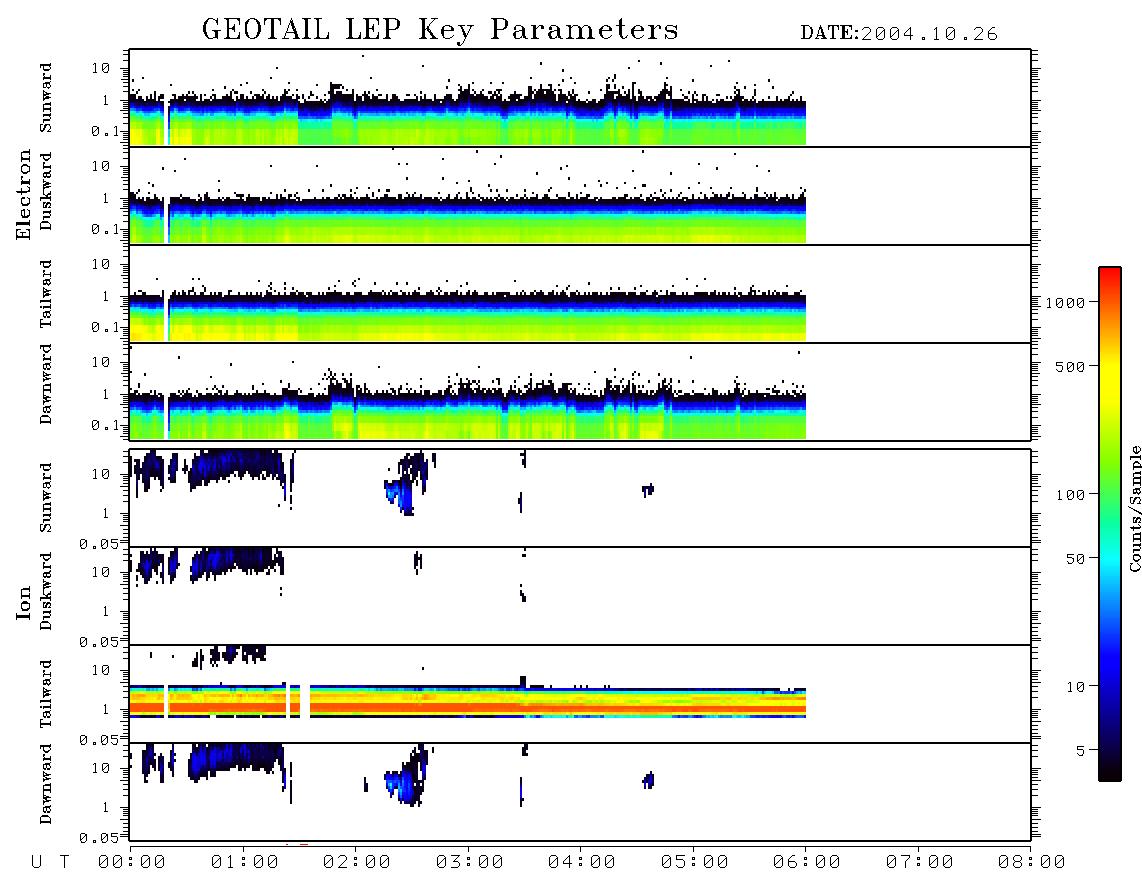Select the "DATE:2004.10.26" label
The image size is (1142, 880).
tap(899, 34)
